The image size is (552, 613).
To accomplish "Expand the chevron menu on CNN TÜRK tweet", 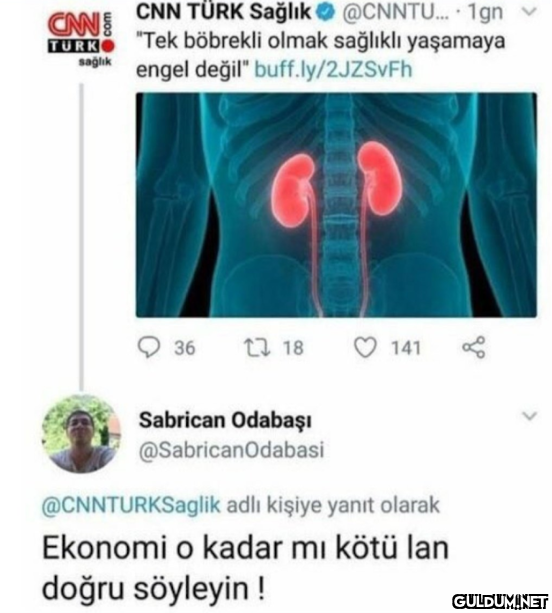I will (529, 12).
